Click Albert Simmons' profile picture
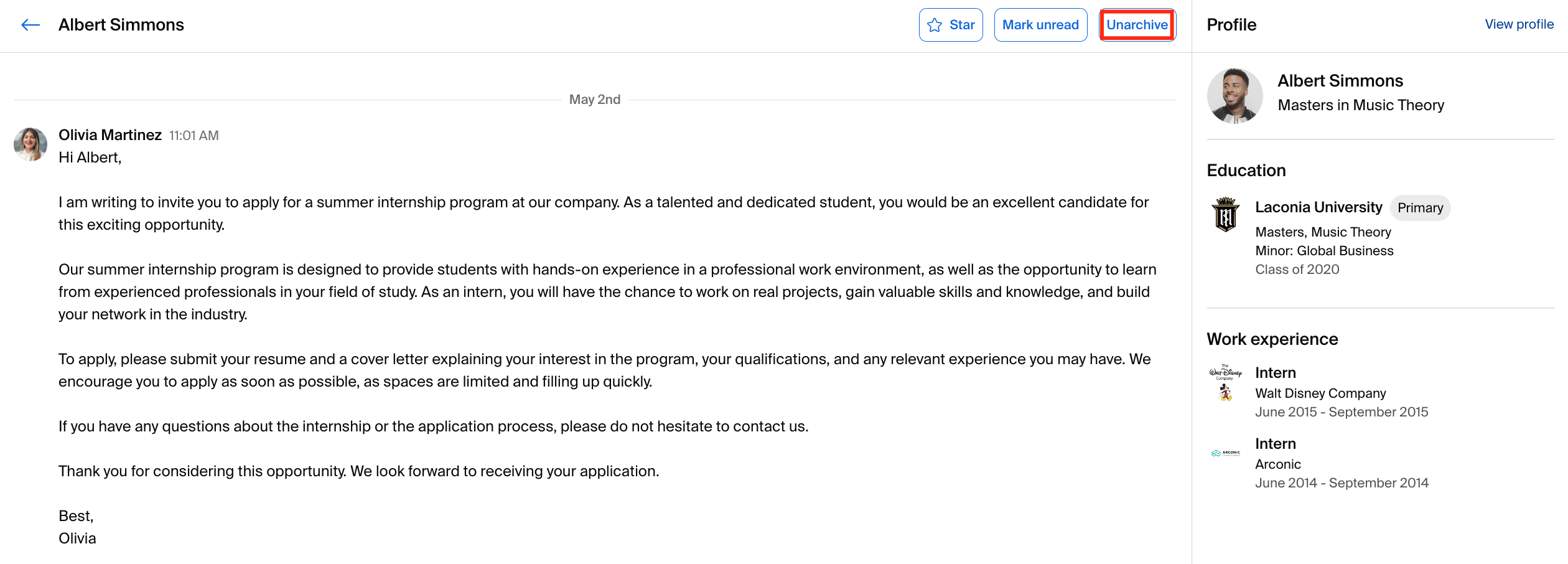This screenshot has height=564, width=1568. [1234, 96]
